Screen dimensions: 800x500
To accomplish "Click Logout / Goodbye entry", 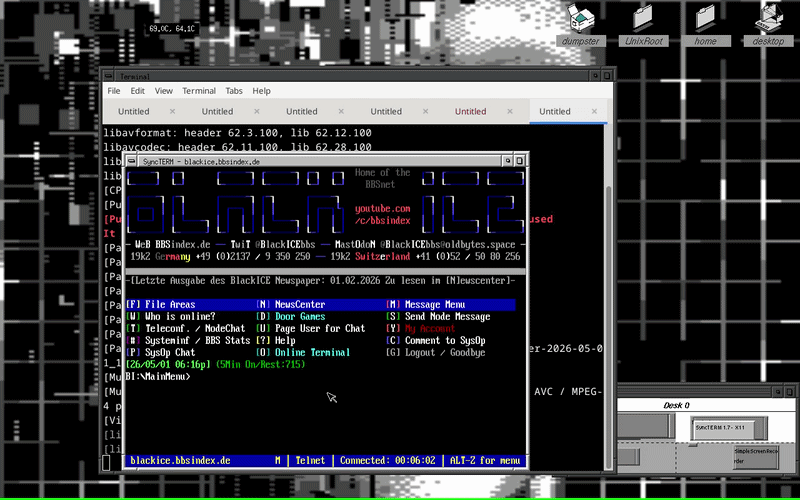I will [436, 353].
